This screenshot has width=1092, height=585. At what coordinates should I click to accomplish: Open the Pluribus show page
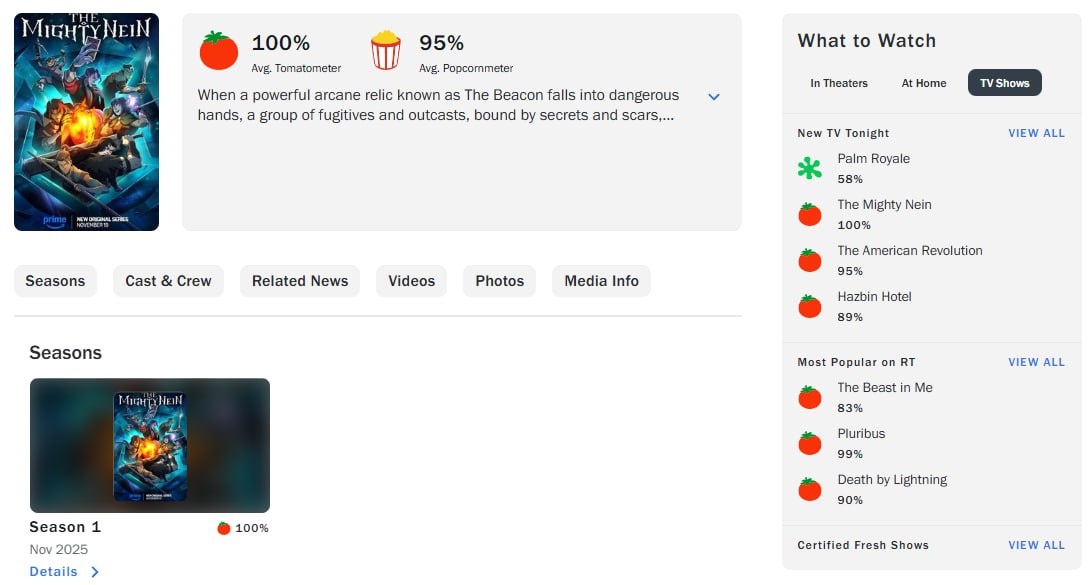pos(861,434)
